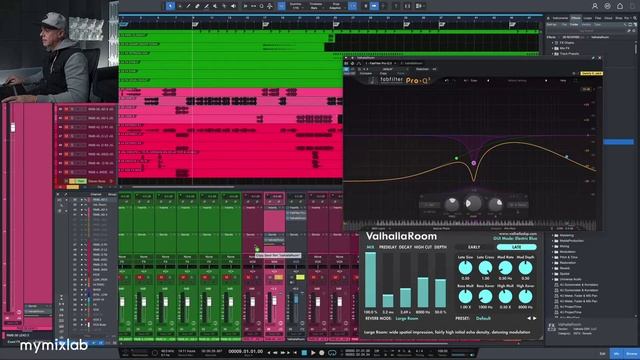640x360 pixels.
Task: Select the purple EQ band dot in Pro-Q 3
Action: [x=473, y=163]
